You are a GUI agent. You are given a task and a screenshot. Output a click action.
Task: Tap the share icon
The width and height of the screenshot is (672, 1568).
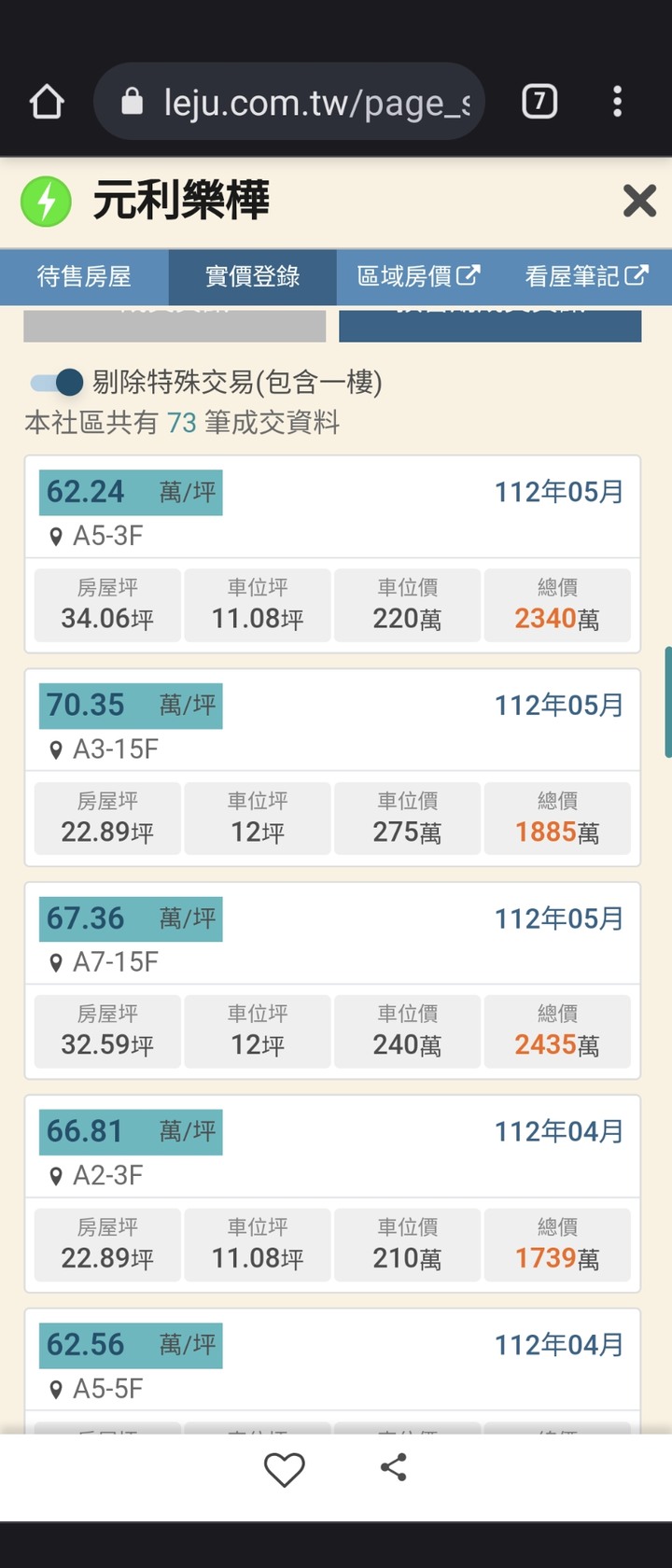pyautogui.click(x=394, y=1467)
